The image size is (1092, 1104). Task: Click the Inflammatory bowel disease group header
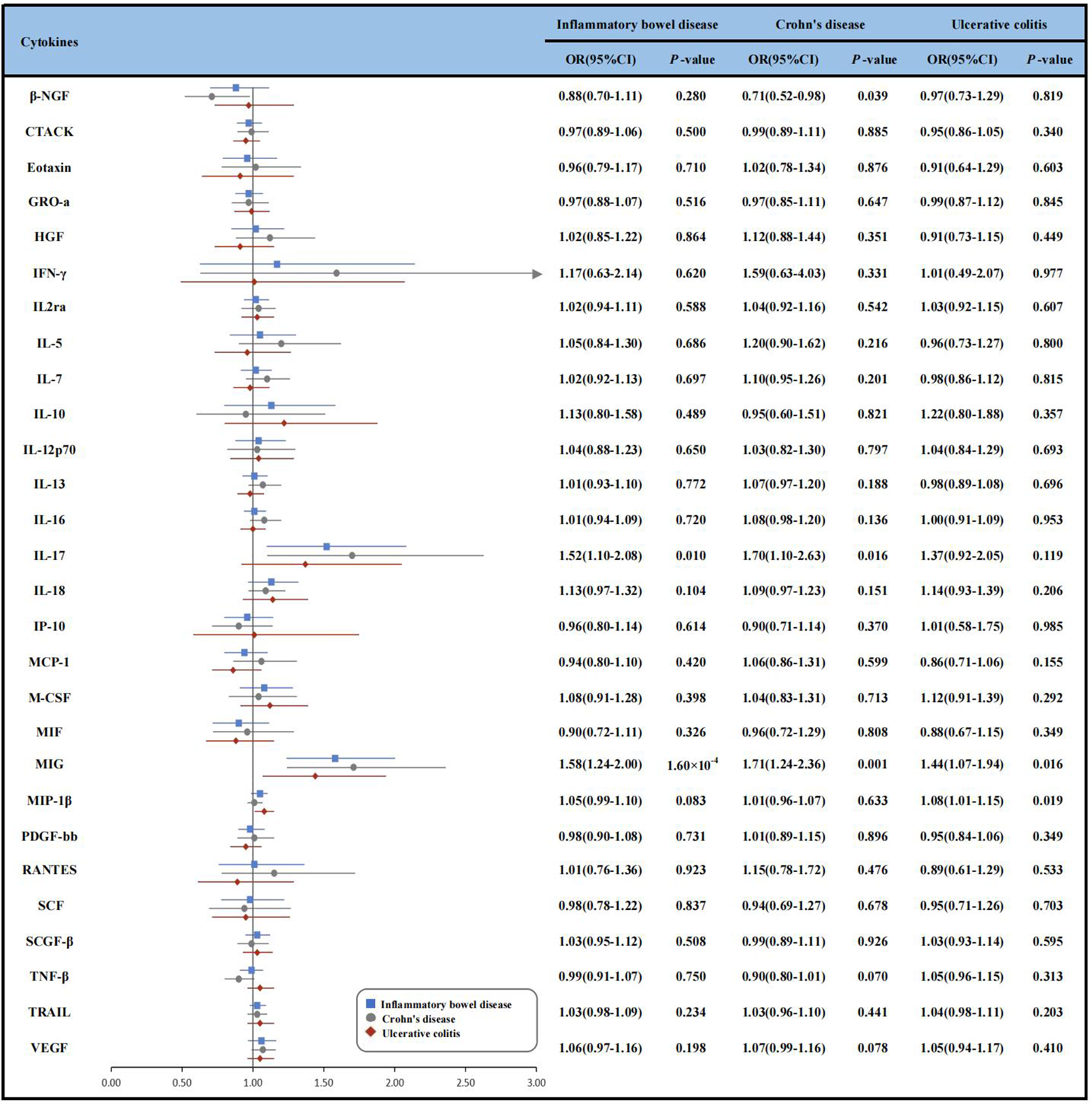[x=637, y=24]
